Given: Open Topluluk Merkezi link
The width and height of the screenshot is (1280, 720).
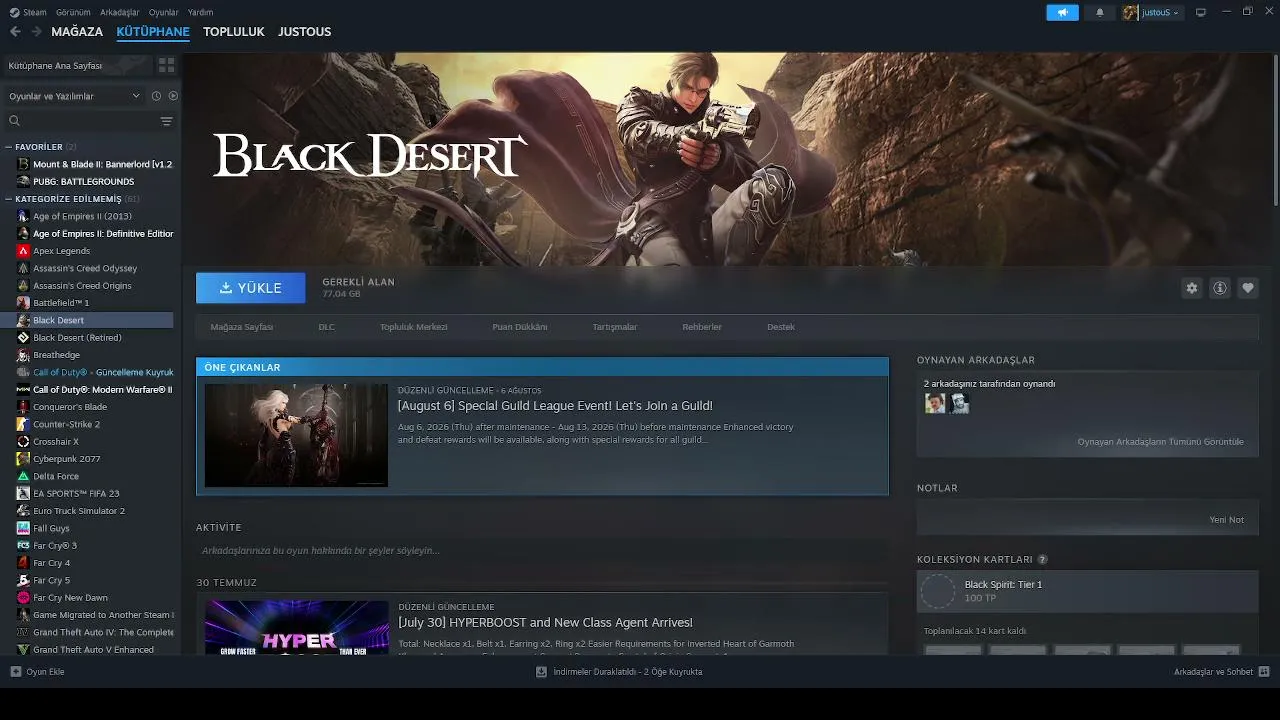Looking at the screenshot, I should (414, 327).
